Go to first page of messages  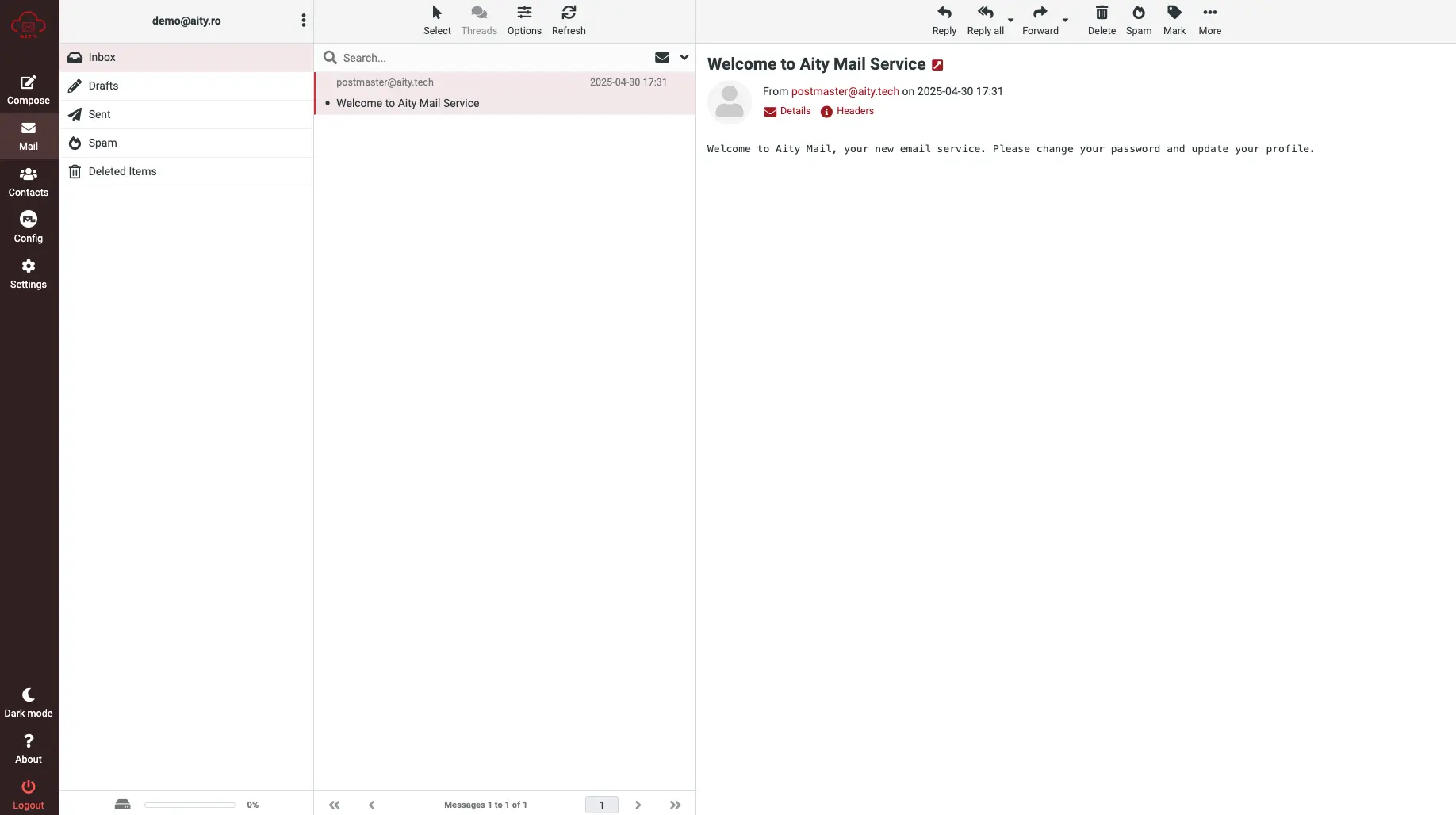point(335,805)
